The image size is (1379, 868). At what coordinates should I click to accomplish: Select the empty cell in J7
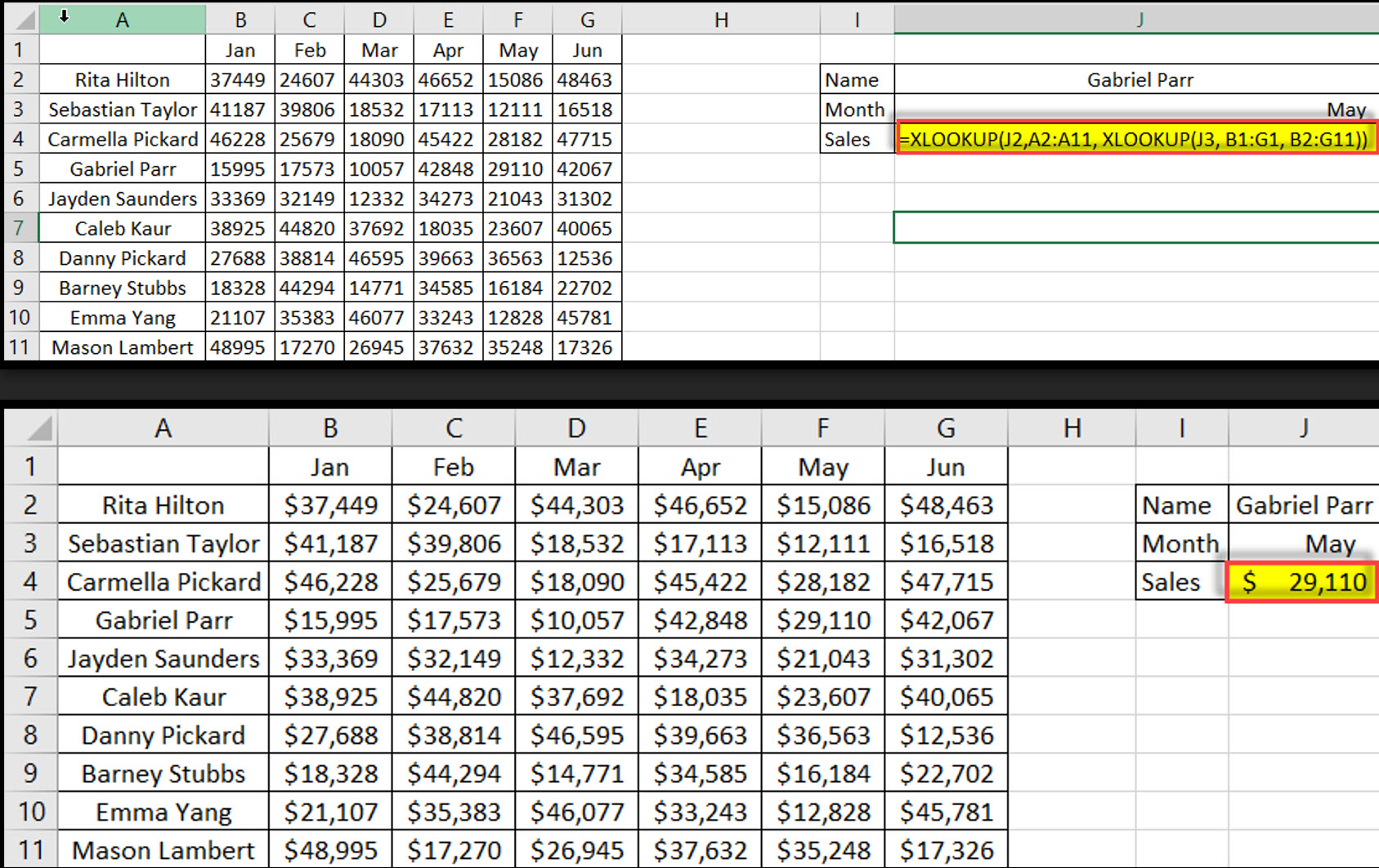(1136, 228)
